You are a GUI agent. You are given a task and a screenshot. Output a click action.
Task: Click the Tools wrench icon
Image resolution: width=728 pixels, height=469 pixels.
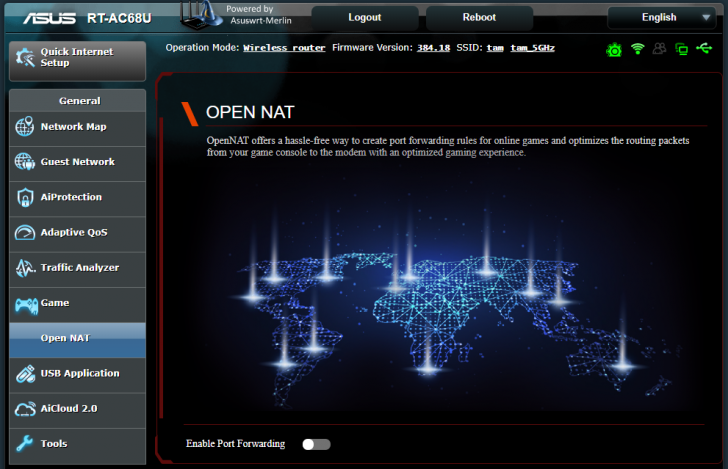tap(25, 443)
